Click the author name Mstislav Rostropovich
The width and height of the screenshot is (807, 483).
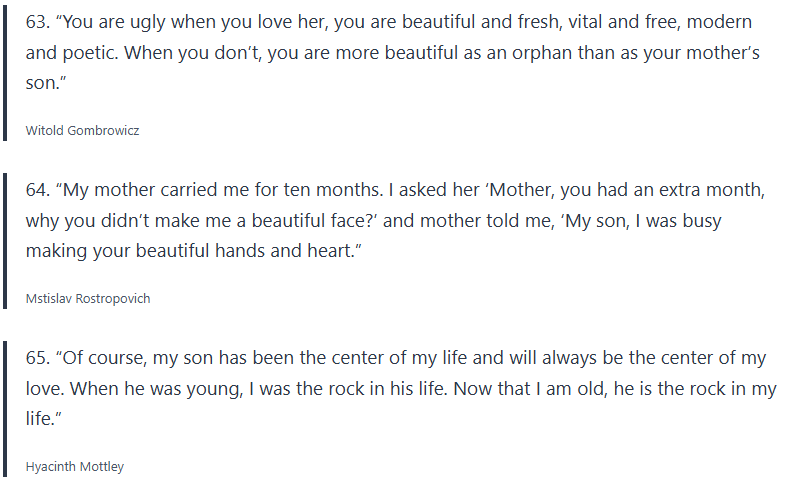[x=88, y=298]
